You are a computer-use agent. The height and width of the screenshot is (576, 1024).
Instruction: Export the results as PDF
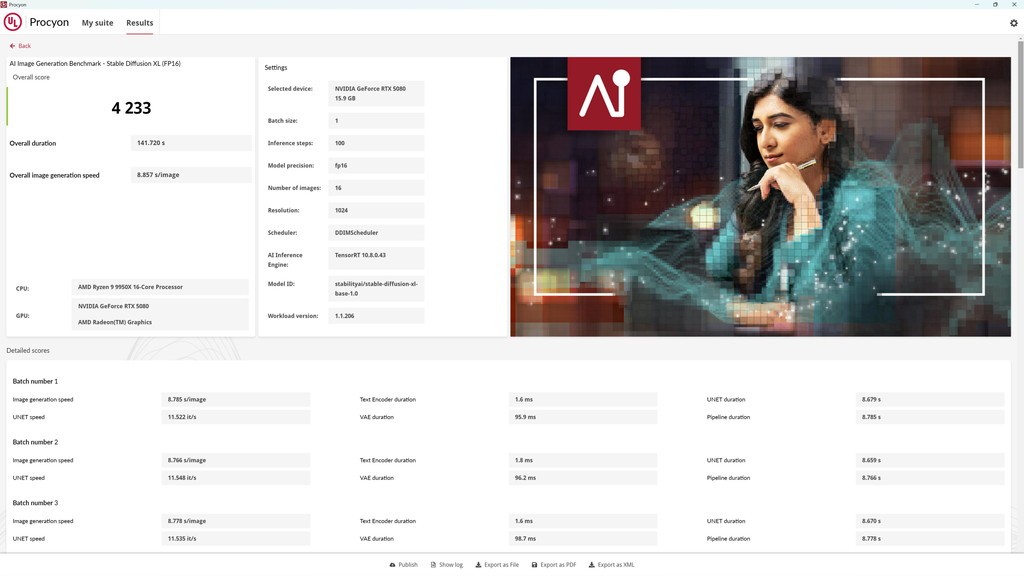click(x=554, y=565)
